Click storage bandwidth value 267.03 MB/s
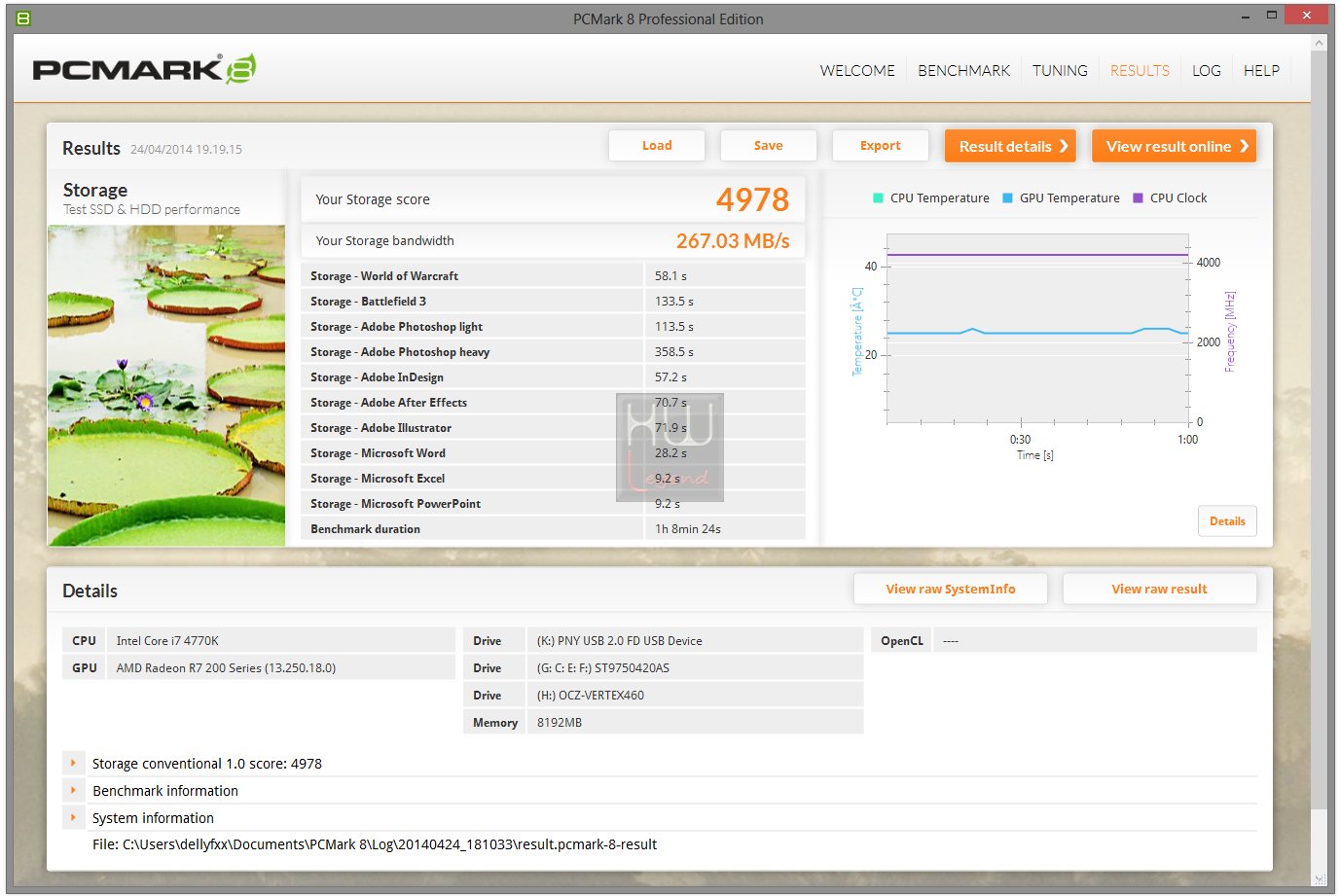 [x=733, y=241]
